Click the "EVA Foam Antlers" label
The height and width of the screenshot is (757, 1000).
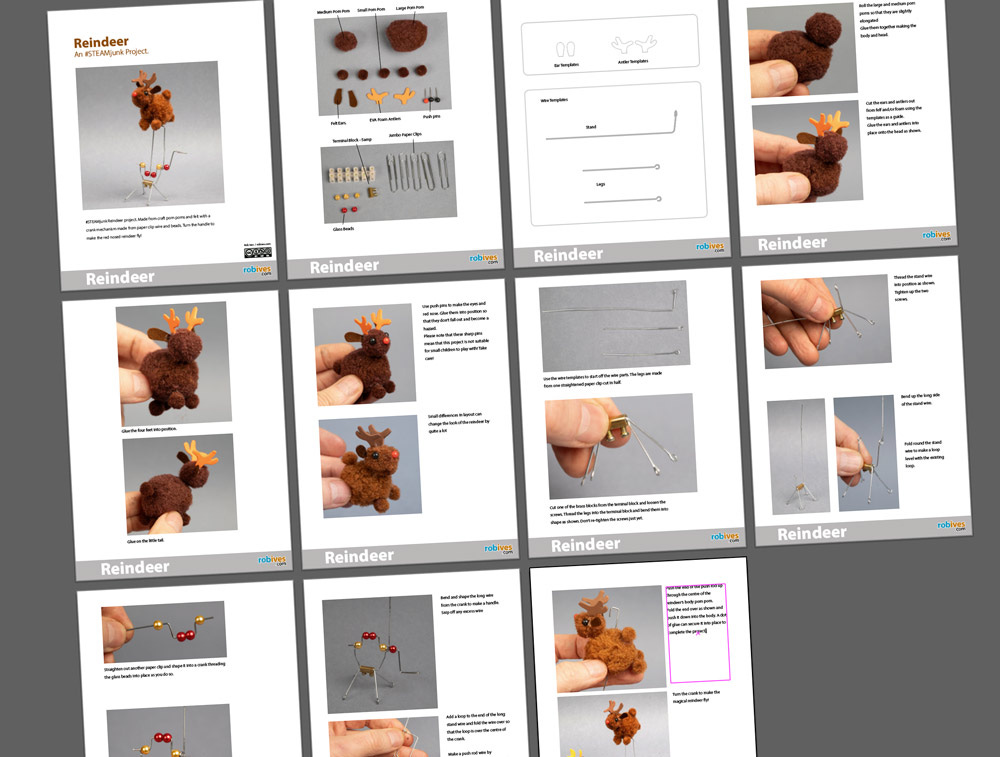point(385,119)
